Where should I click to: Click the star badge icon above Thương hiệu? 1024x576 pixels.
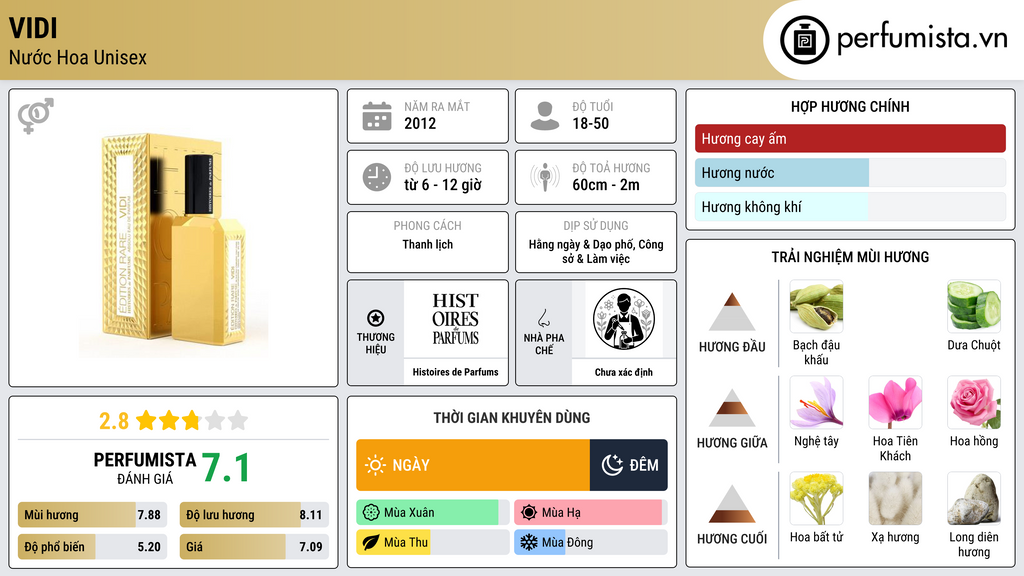[x=376, y=318]
